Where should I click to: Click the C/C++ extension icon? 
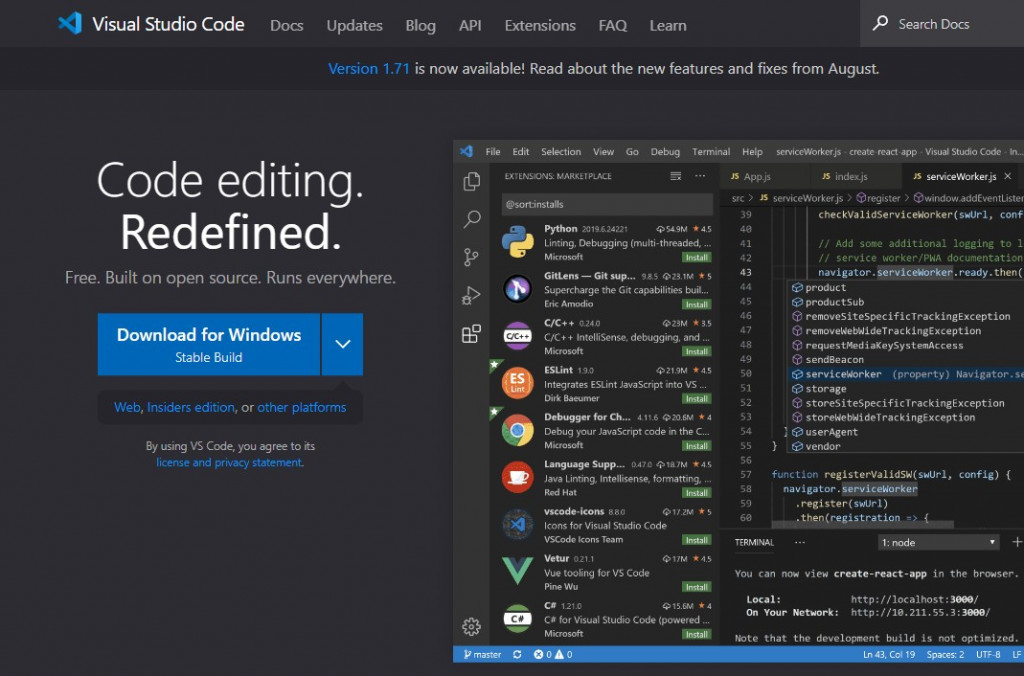[x=517, y=336]
